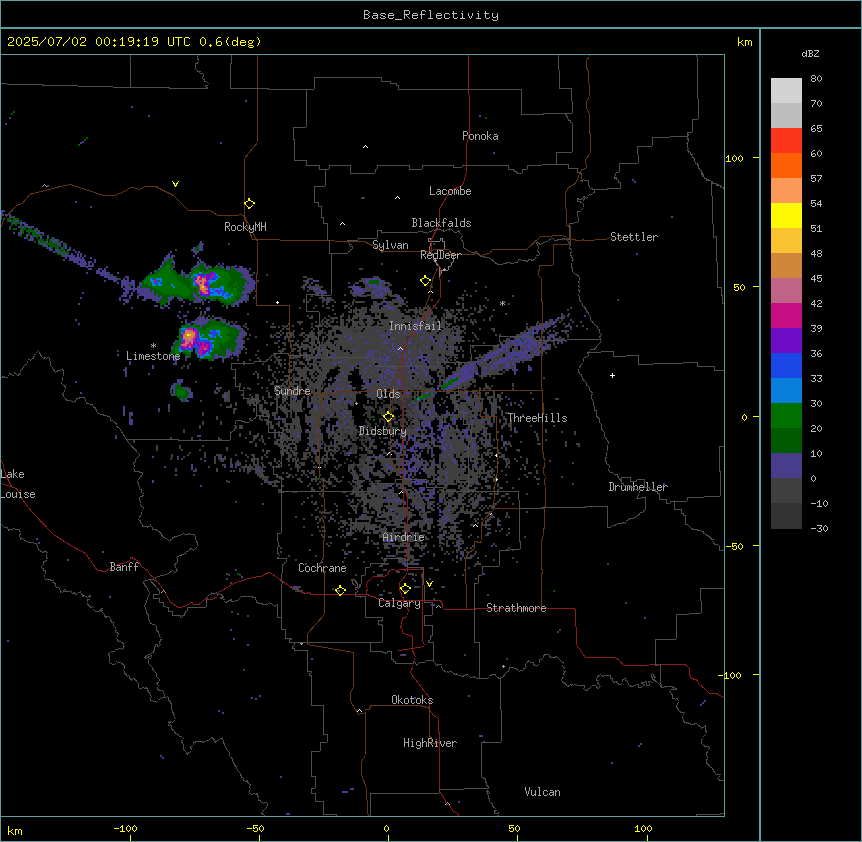Viewport: 862px width, 842px height.
Task: Click the yellow diamond marker above RockyMH
Action: pyautogui.click(x=249, y=203)
